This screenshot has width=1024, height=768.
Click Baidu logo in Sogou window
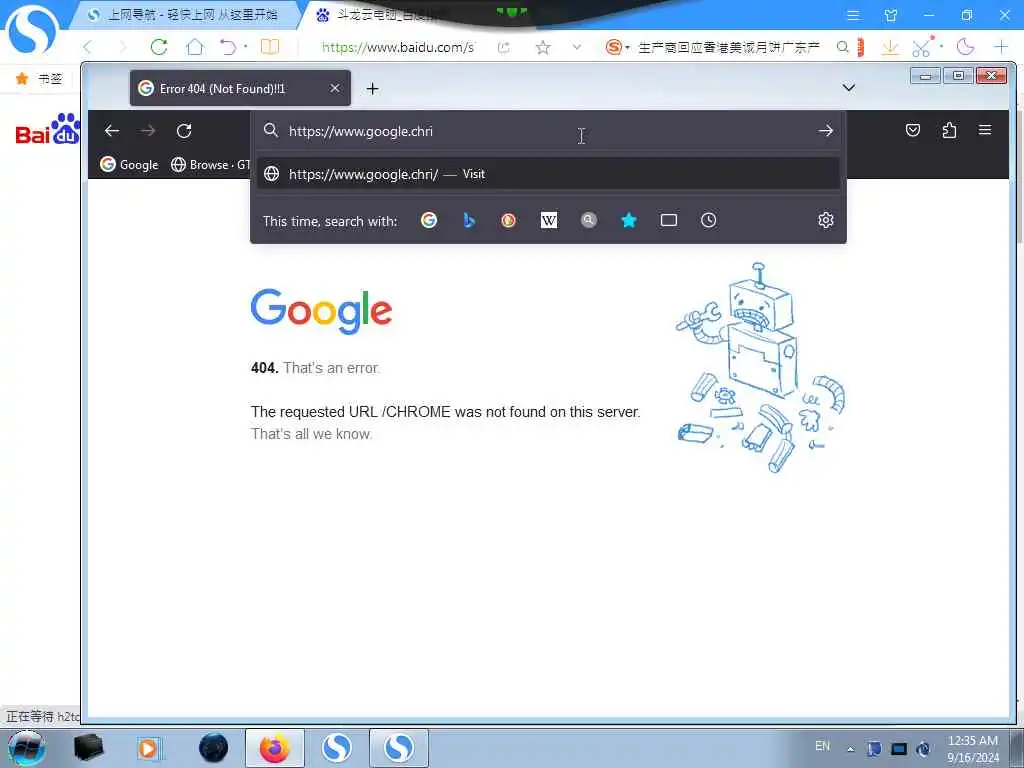[48, 129]
